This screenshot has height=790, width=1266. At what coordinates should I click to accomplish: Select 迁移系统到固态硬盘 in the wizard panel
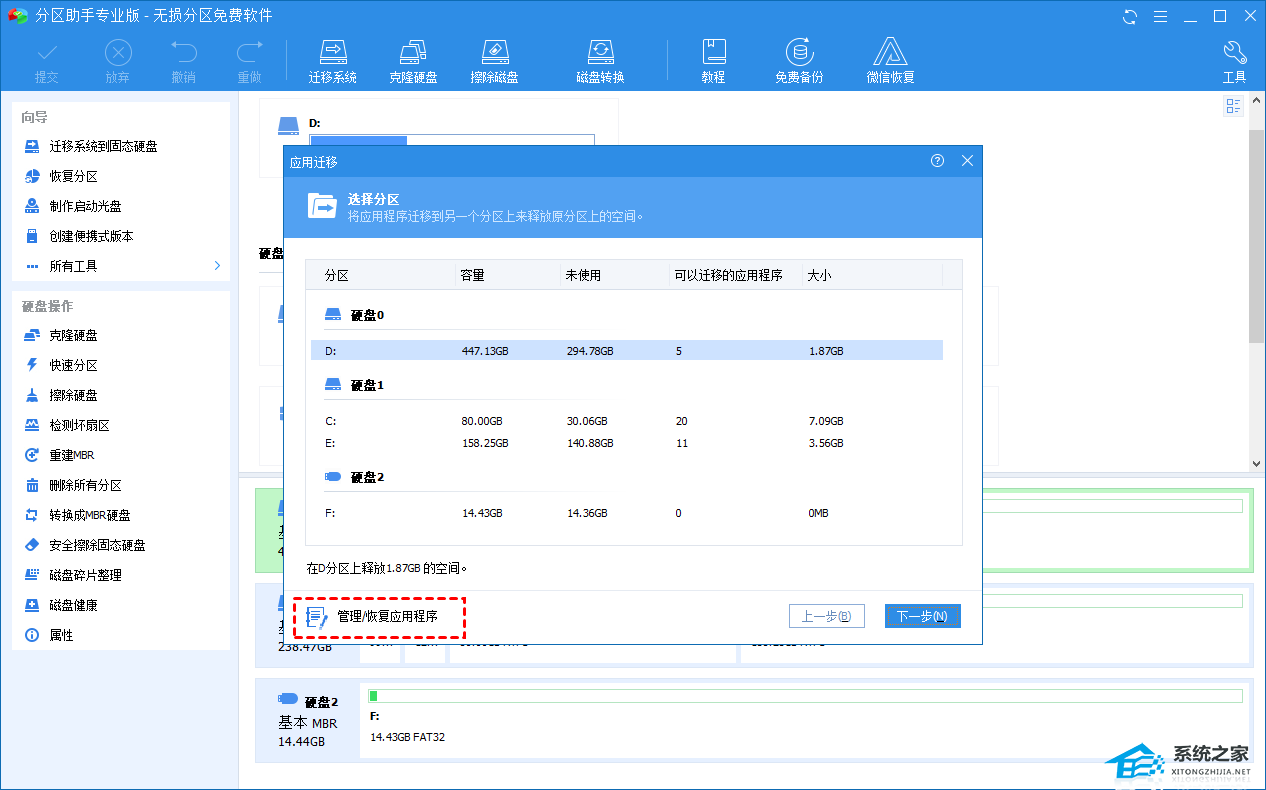pyautogui.click(x=103, y=146)
